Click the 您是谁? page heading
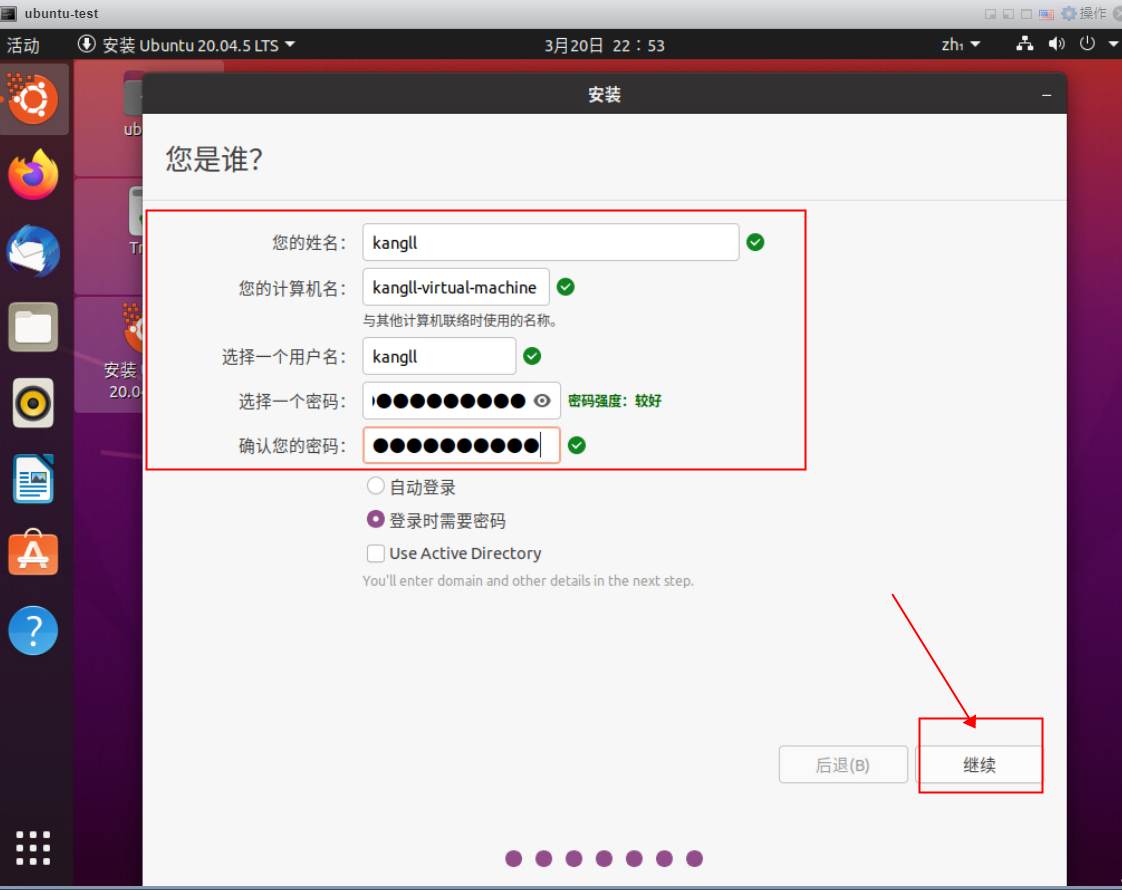This screenshot has width=1122, height=890. coord(214,159)
